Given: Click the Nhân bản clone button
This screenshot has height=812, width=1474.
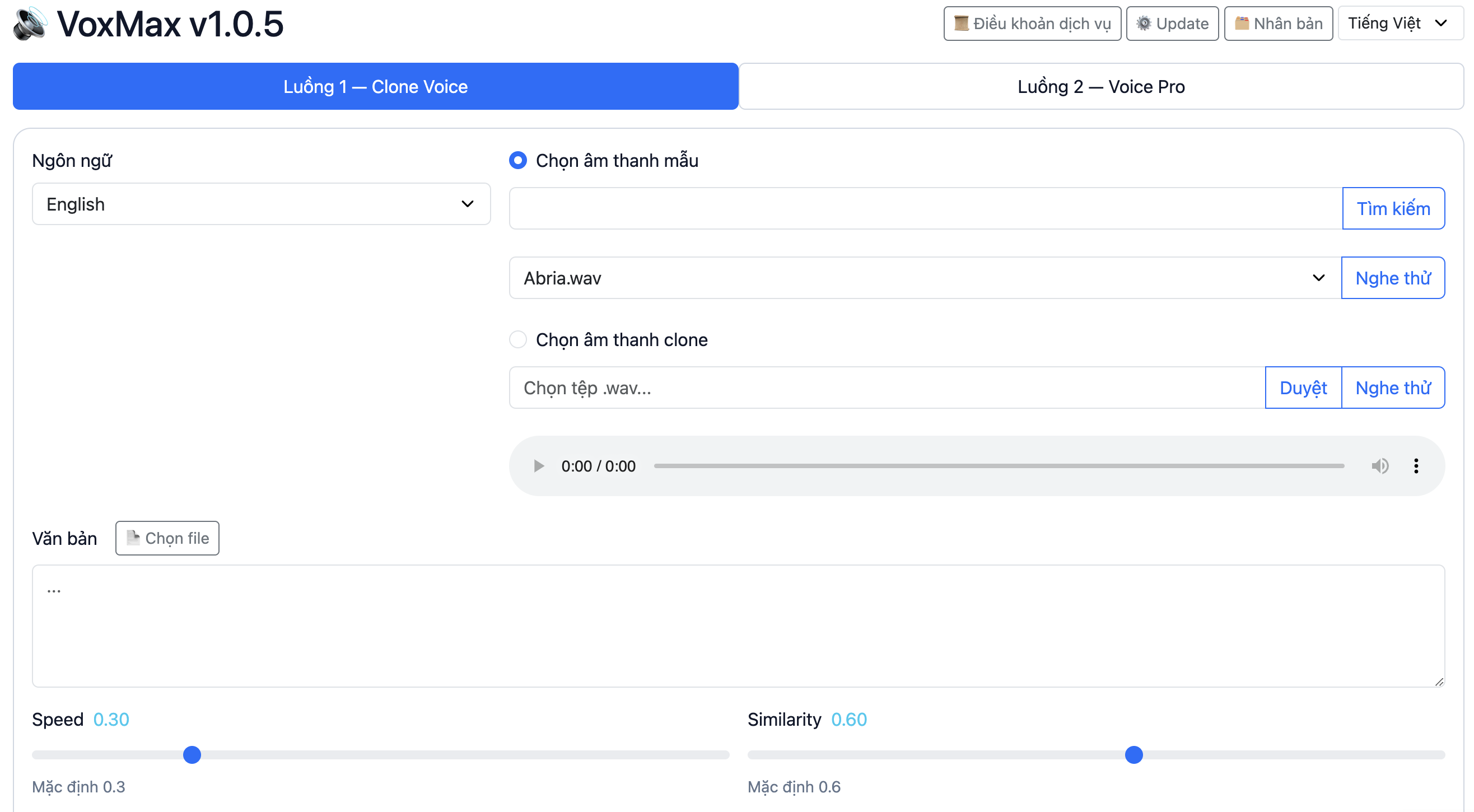Looking at the screenshot, I should pos(1278,24).
